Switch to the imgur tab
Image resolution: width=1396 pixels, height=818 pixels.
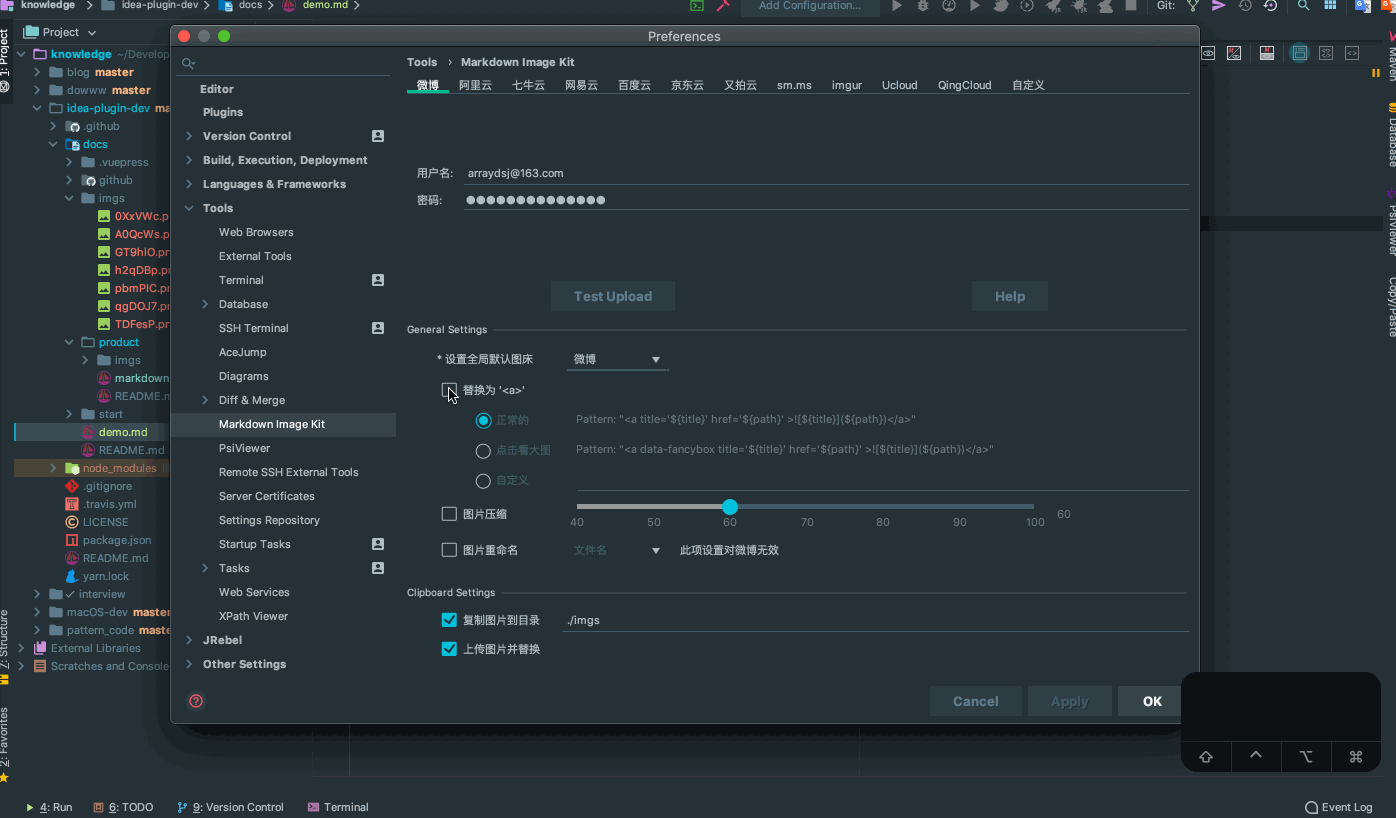click(x=846, y=85)
